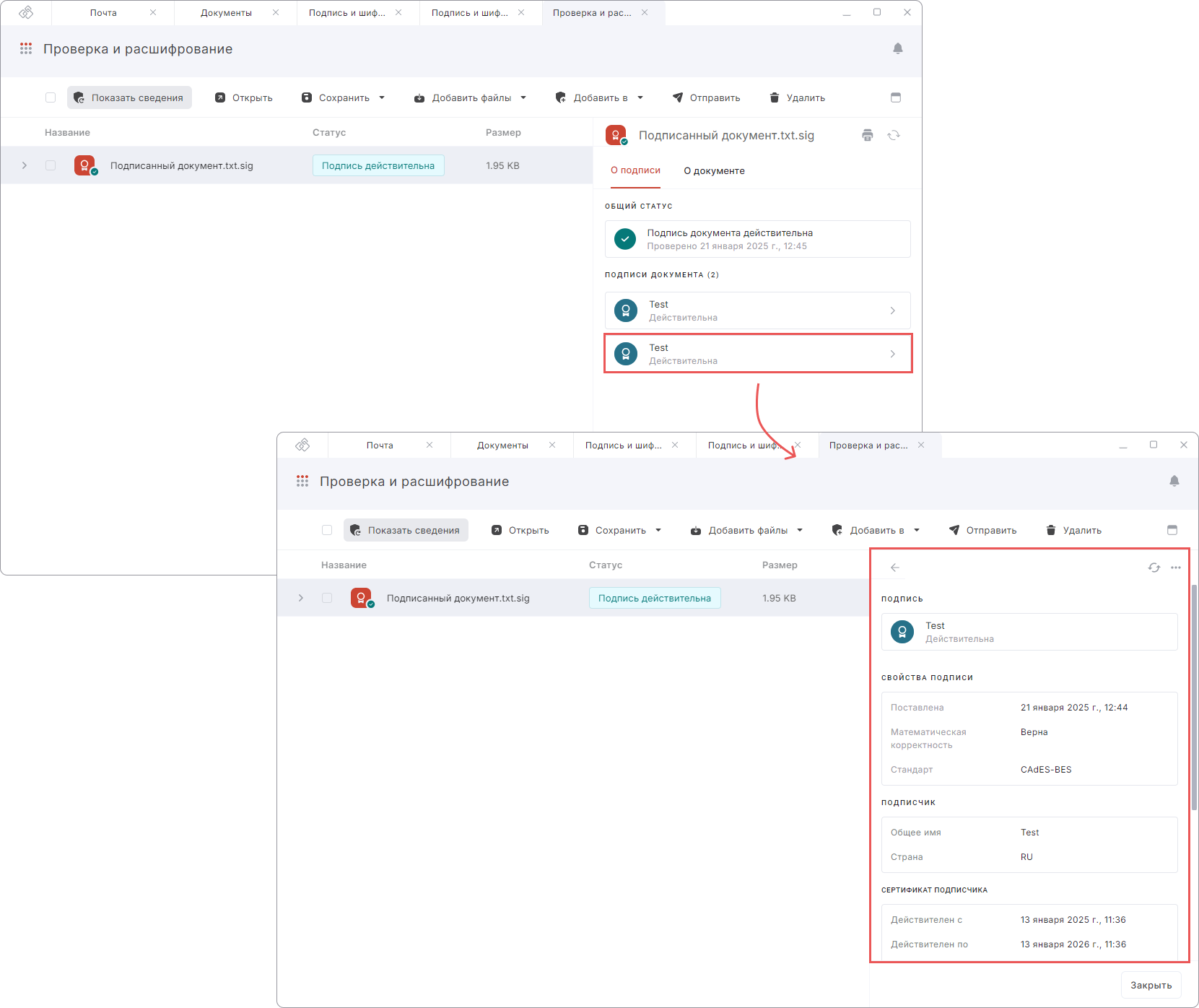Open first Test signature entry in top window

coord(757,310)
